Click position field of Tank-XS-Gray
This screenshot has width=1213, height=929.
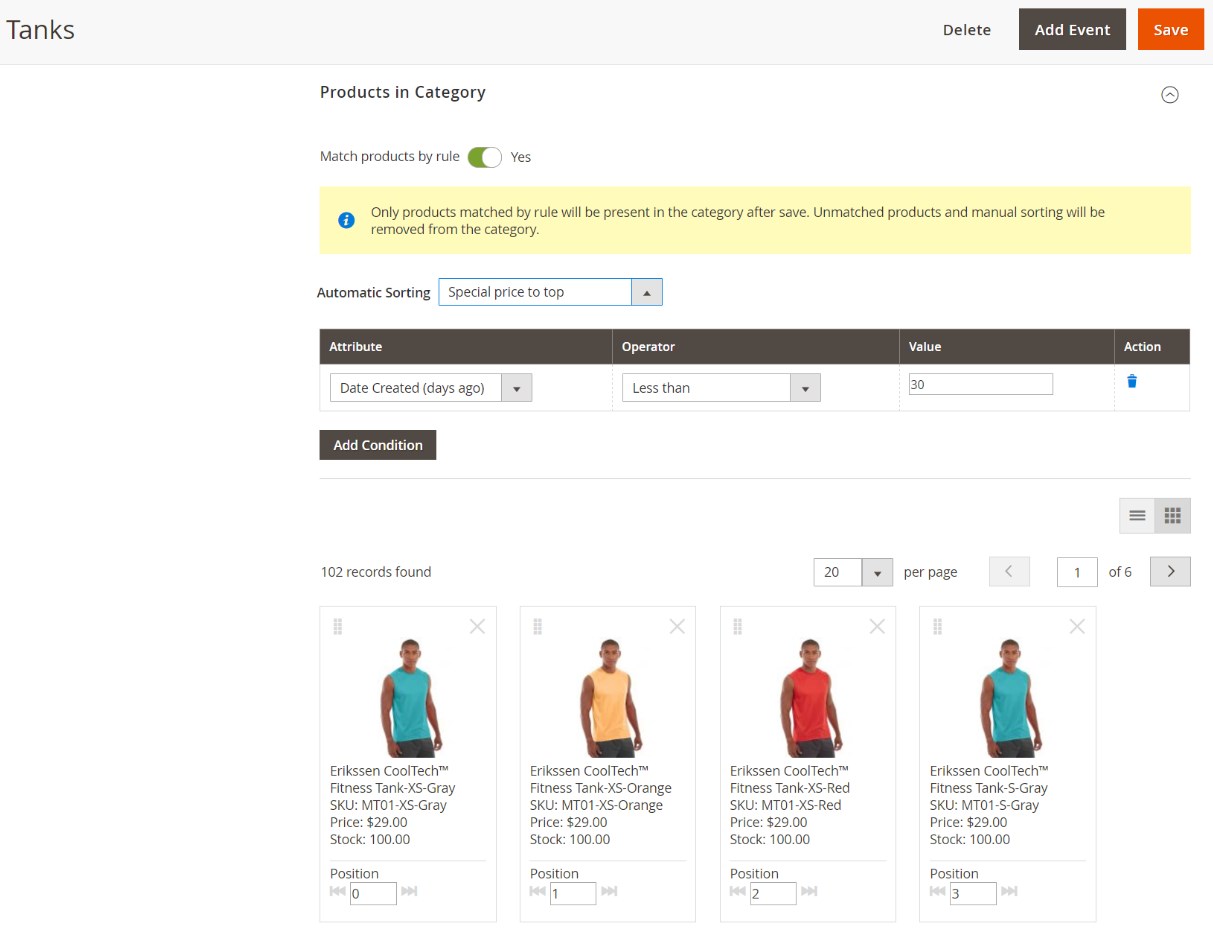pos(373,893)
